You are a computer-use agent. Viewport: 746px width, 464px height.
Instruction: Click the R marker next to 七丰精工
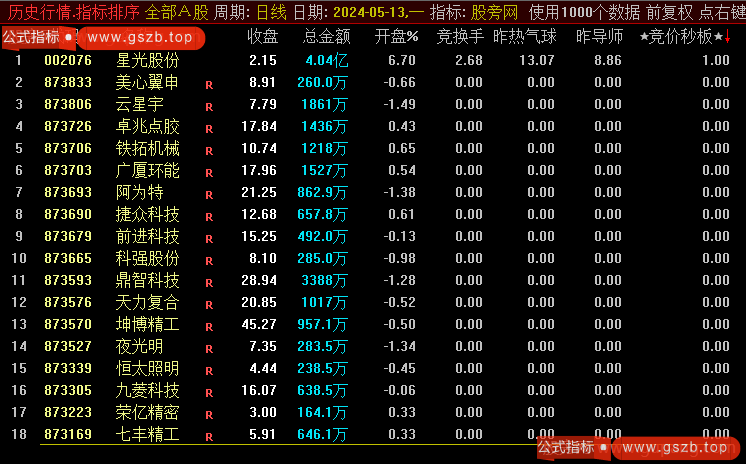[209, 436]
